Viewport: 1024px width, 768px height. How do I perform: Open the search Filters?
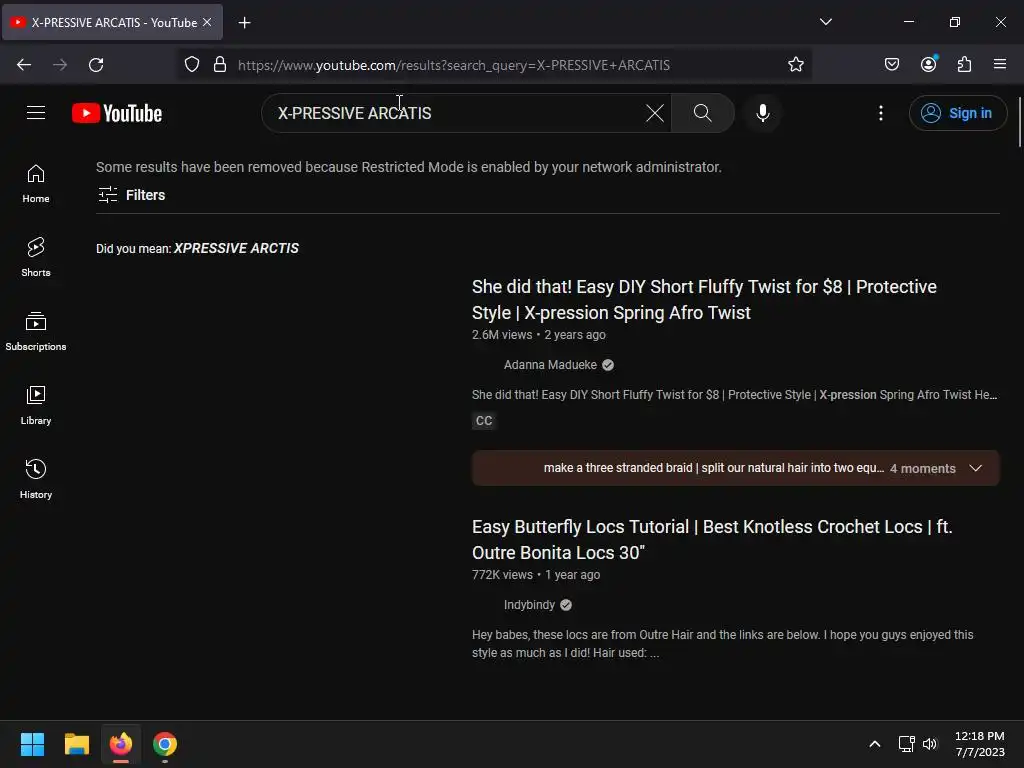(131, 195)
